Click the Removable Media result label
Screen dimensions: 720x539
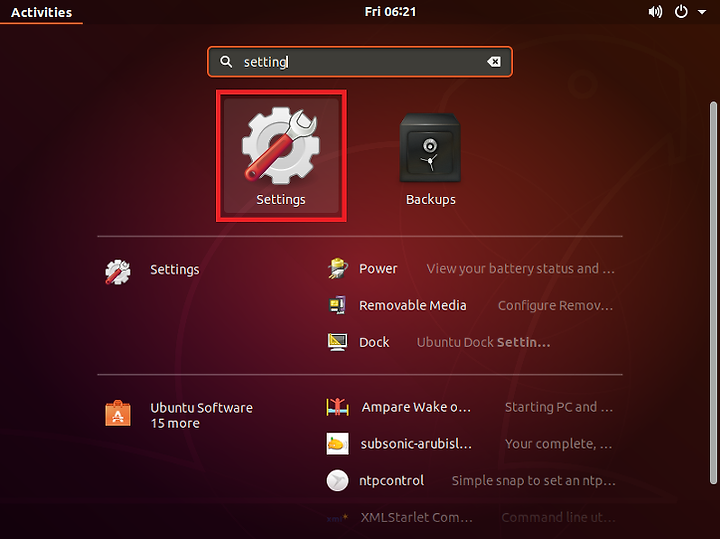(412, 305)
